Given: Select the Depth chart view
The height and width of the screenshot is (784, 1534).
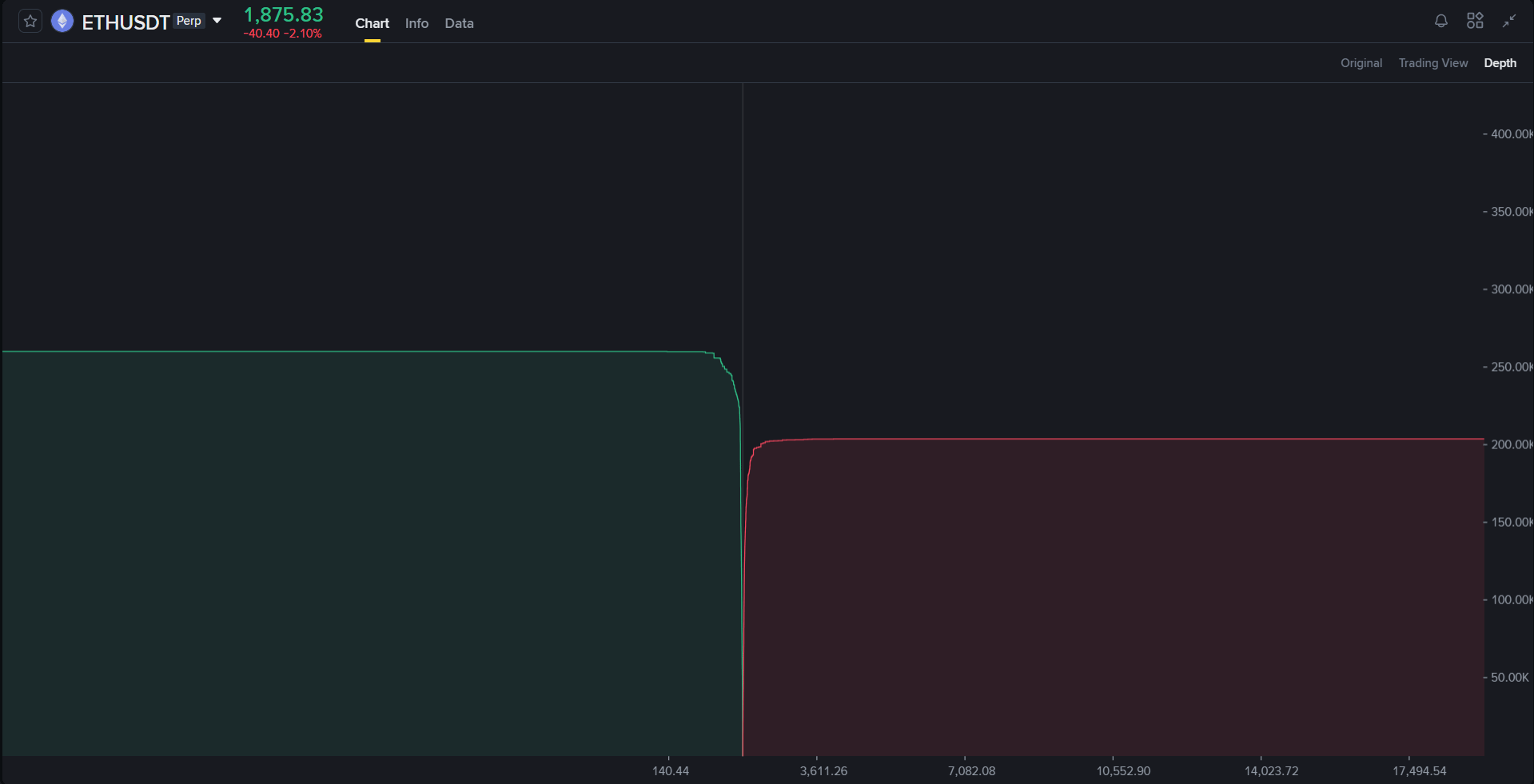Looking at the screenshot, I should tap(1500, 63).
